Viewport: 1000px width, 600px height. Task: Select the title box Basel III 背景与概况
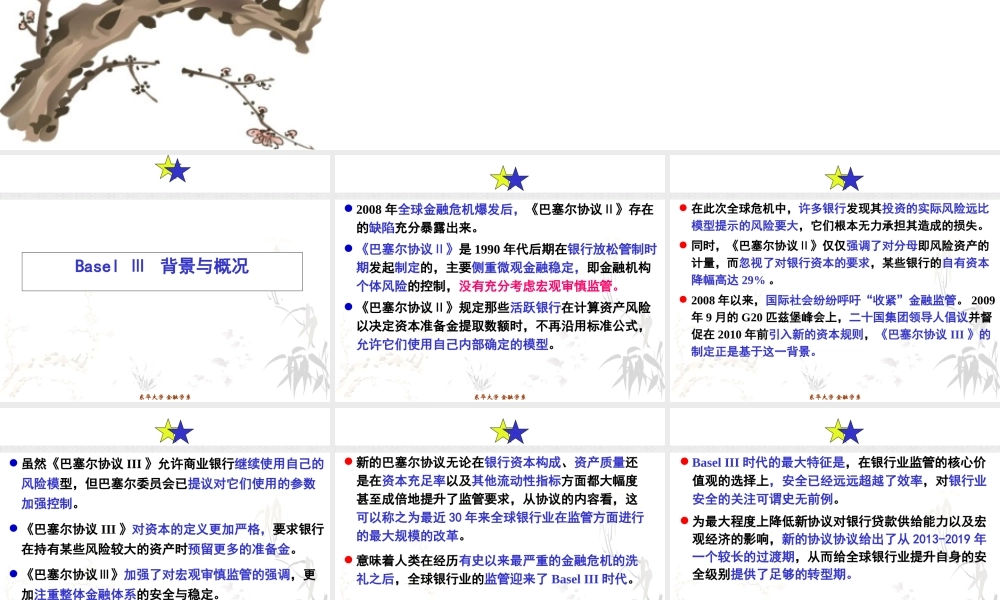pos(162,267)
